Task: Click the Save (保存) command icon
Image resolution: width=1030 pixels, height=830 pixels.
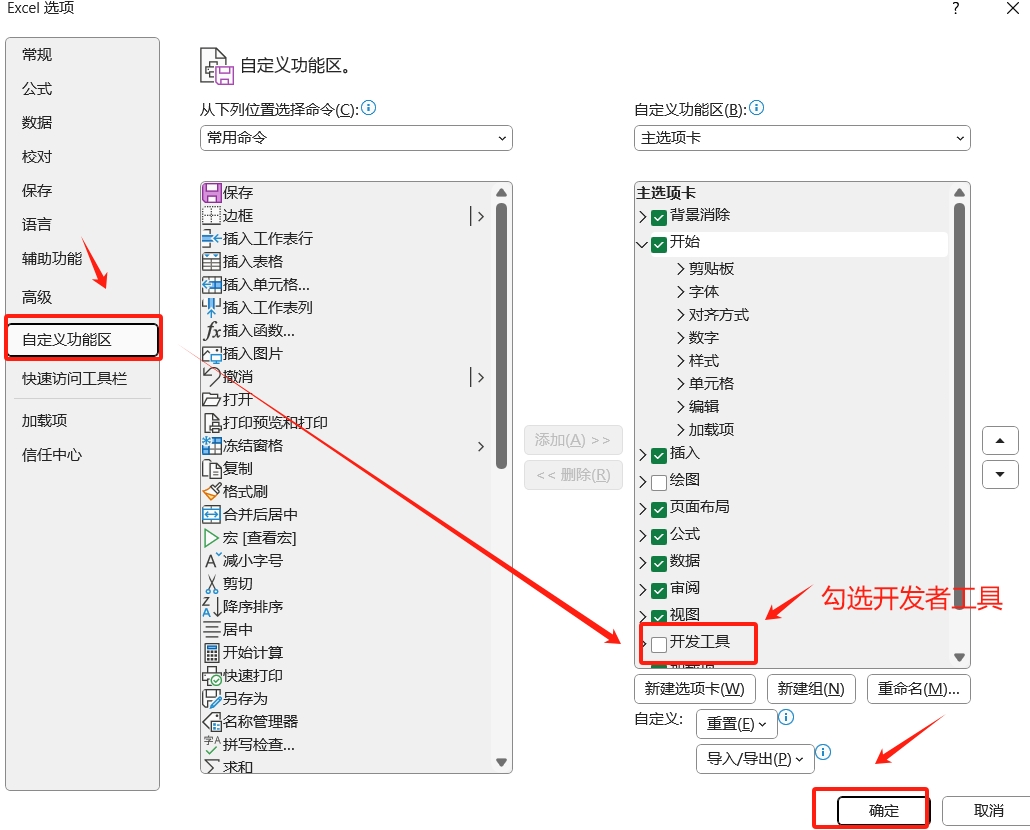Action: (212, 192)
